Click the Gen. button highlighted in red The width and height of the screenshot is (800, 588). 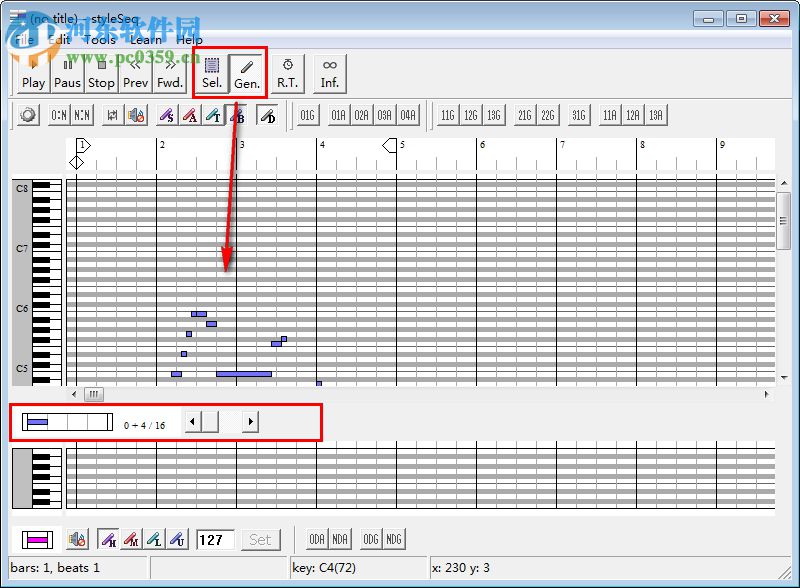246,72
